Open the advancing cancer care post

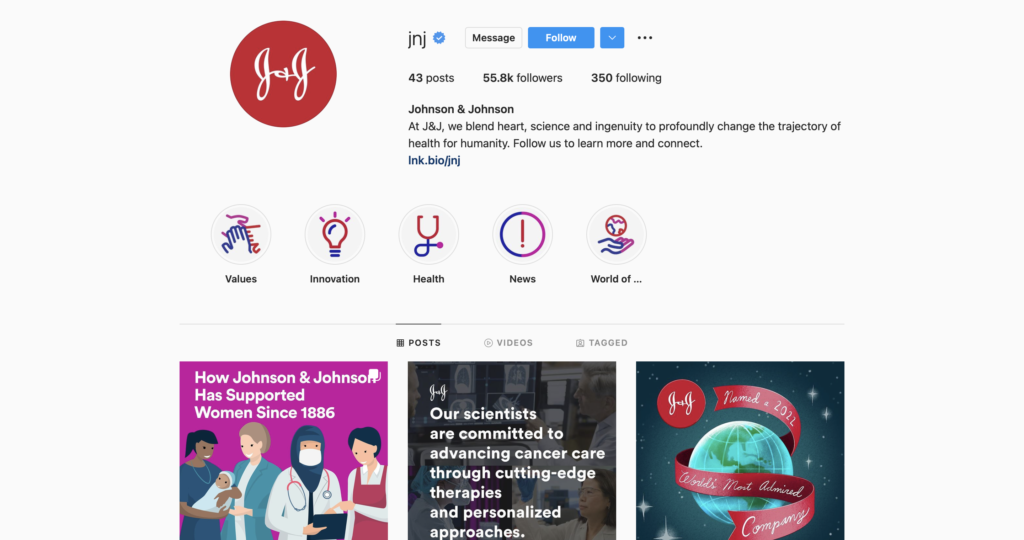pos(512,451)
